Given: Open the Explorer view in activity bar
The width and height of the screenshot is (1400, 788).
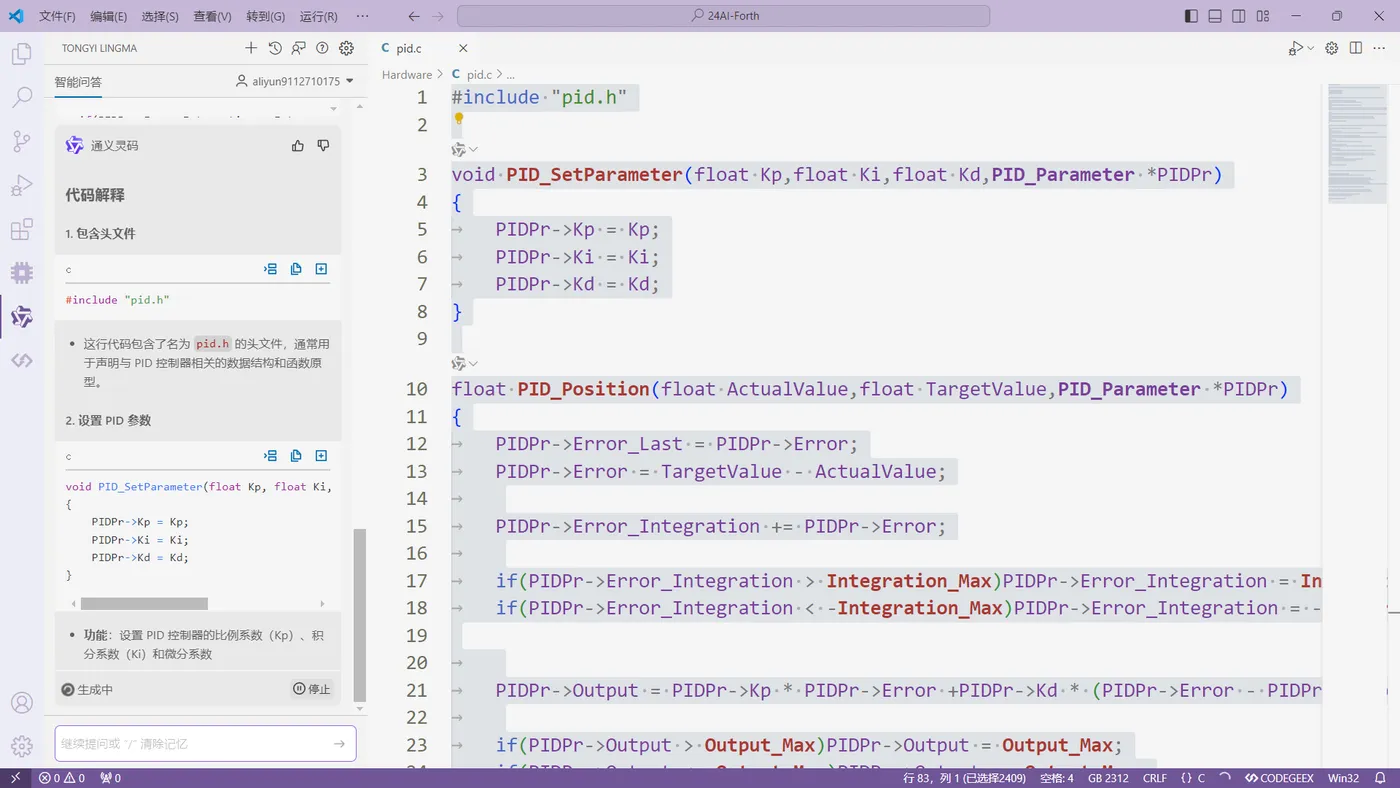Looking at the screenshot, I should (21, 54).
